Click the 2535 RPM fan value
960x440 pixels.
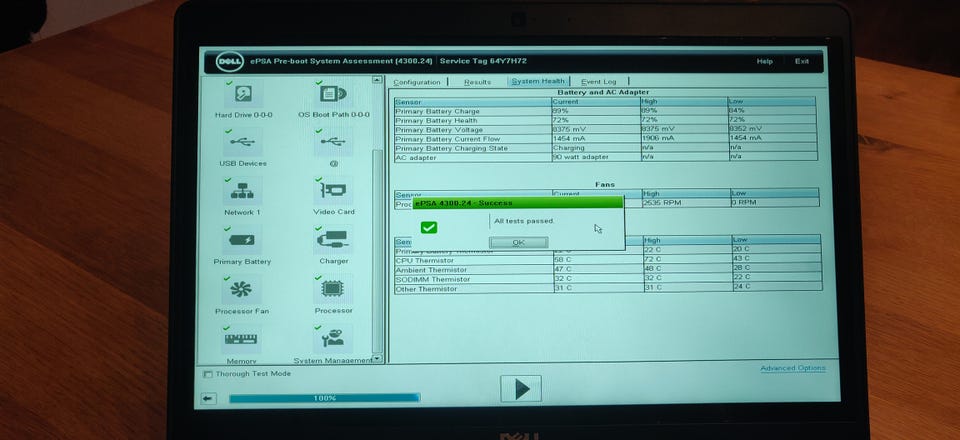(x=662, y=203)
